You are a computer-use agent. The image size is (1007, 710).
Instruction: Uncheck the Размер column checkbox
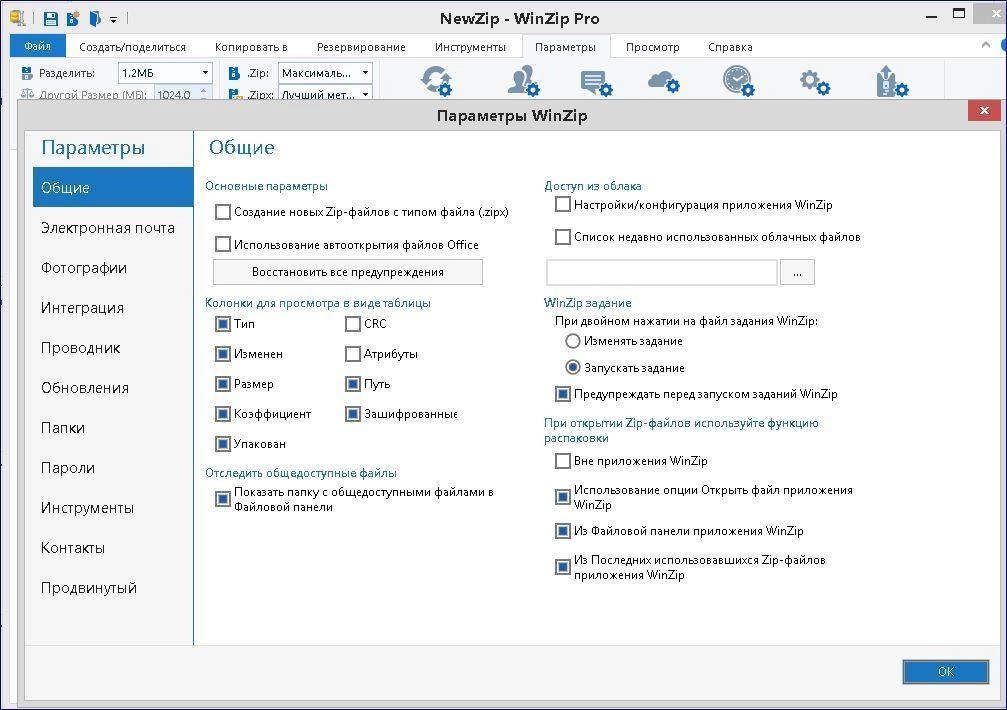(223, 384)
